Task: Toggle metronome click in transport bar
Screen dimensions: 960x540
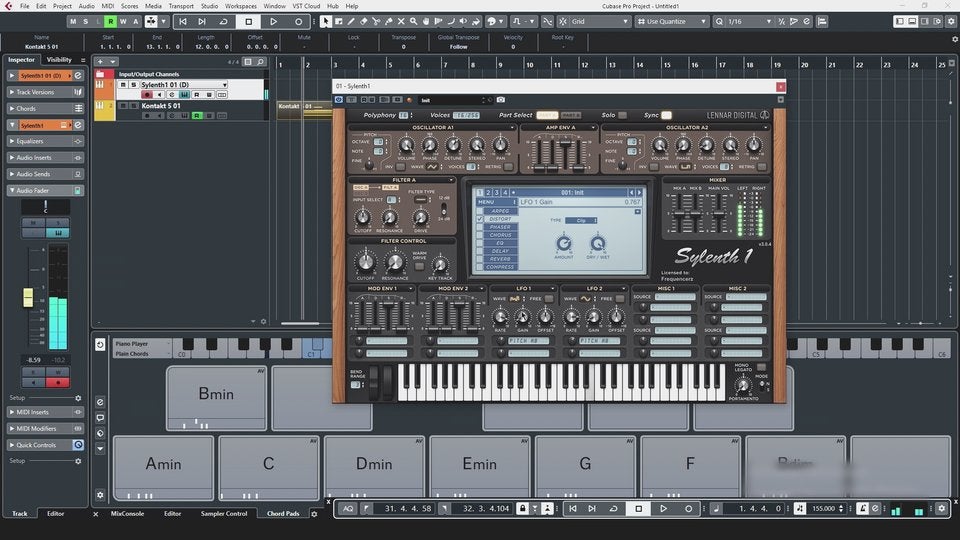Action: (x=862, y=508)
